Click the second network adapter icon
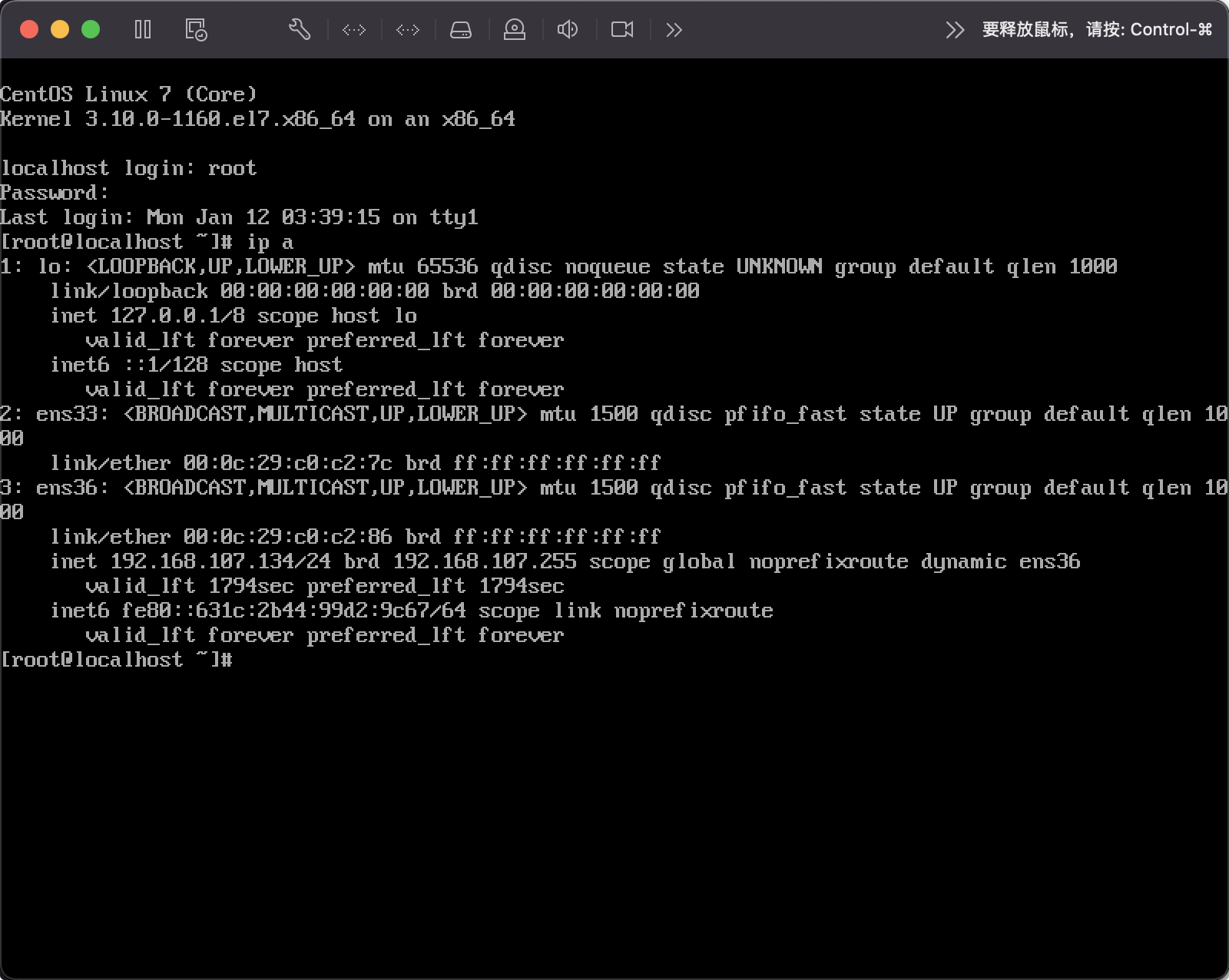The width and height of the screenshot is (1229, 980). point(408,30)
